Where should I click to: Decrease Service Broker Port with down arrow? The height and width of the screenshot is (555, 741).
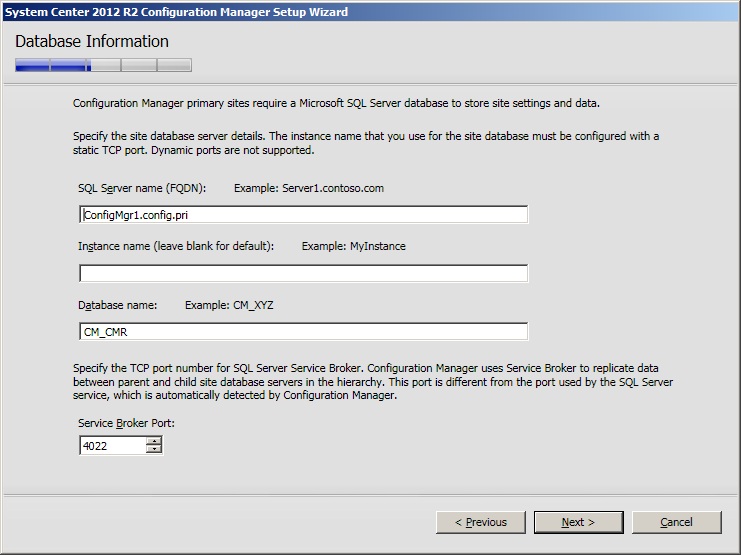154,449
